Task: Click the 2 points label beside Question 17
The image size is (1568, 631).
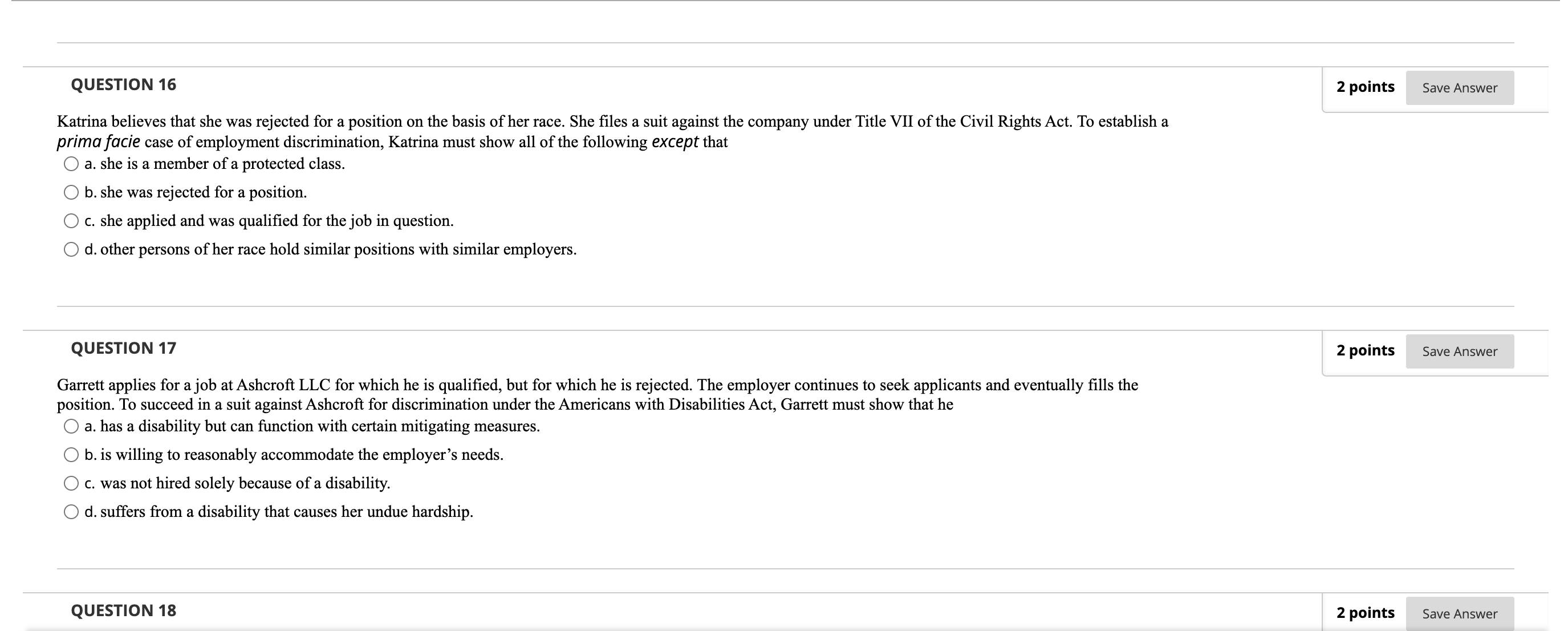Action: pos(1366,350)
